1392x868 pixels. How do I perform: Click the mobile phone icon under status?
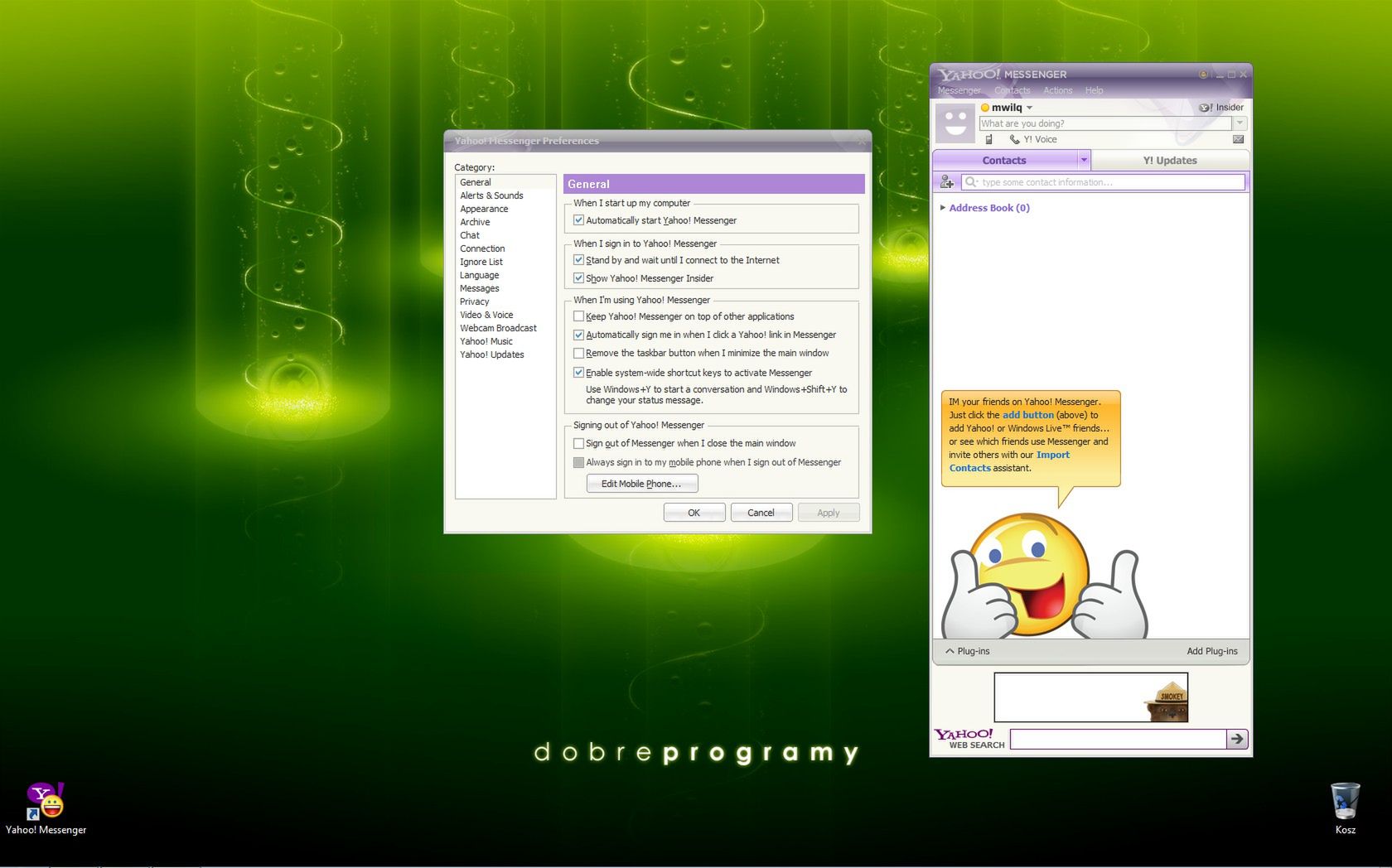tap(988, 139)
